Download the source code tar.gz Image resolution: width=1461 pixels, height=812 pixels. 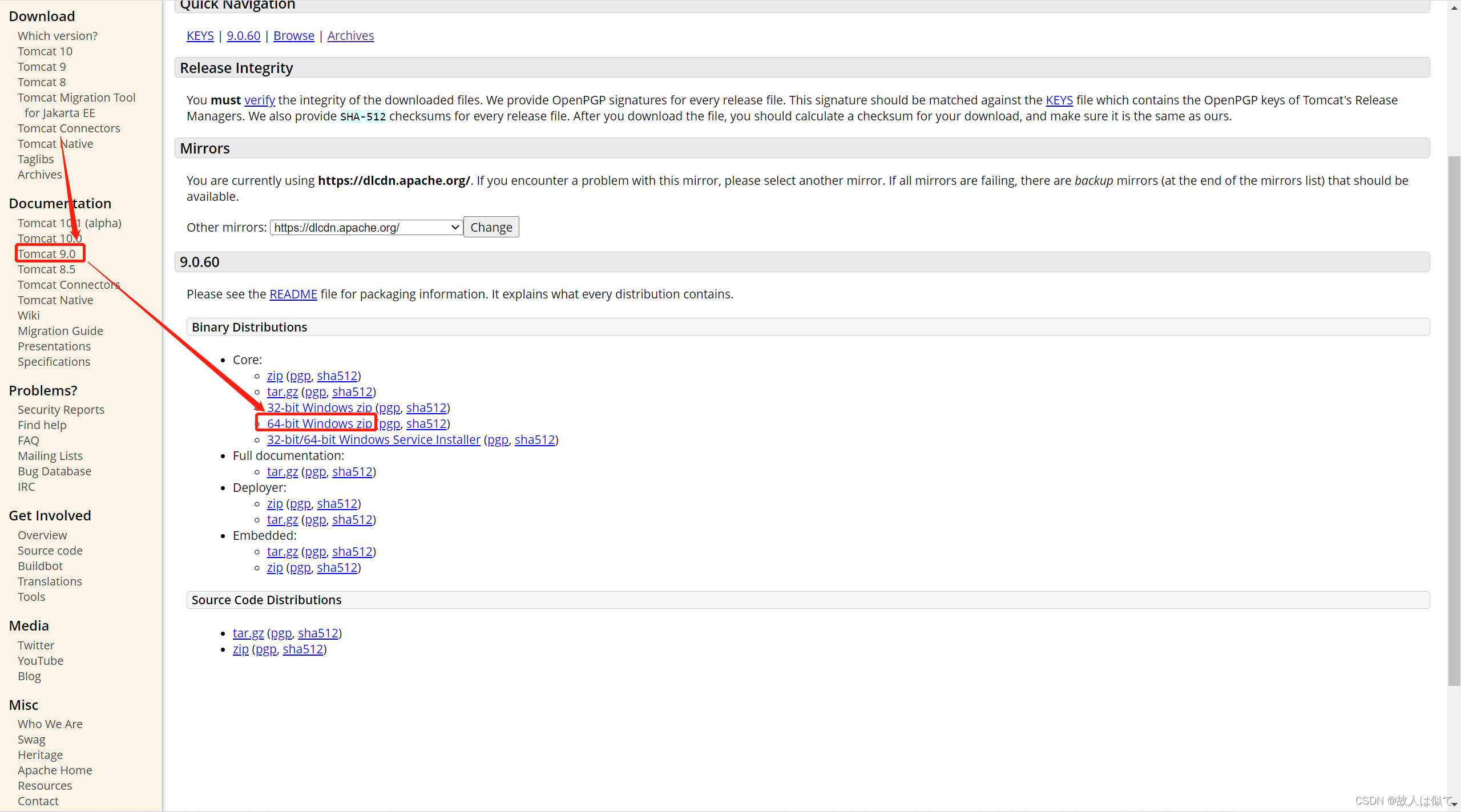point(248,633)
